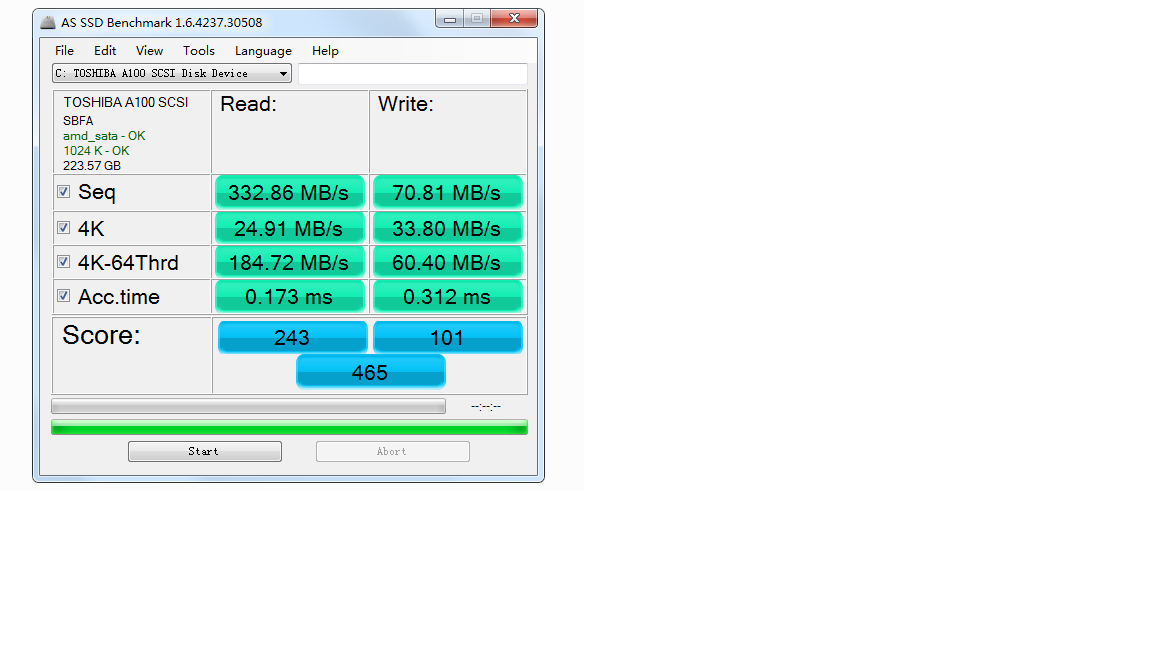Viewport: 1152px width, 648px height.
Task: Click the green overall progress bar
Action: pyautogui.click(x=289, y=427)
